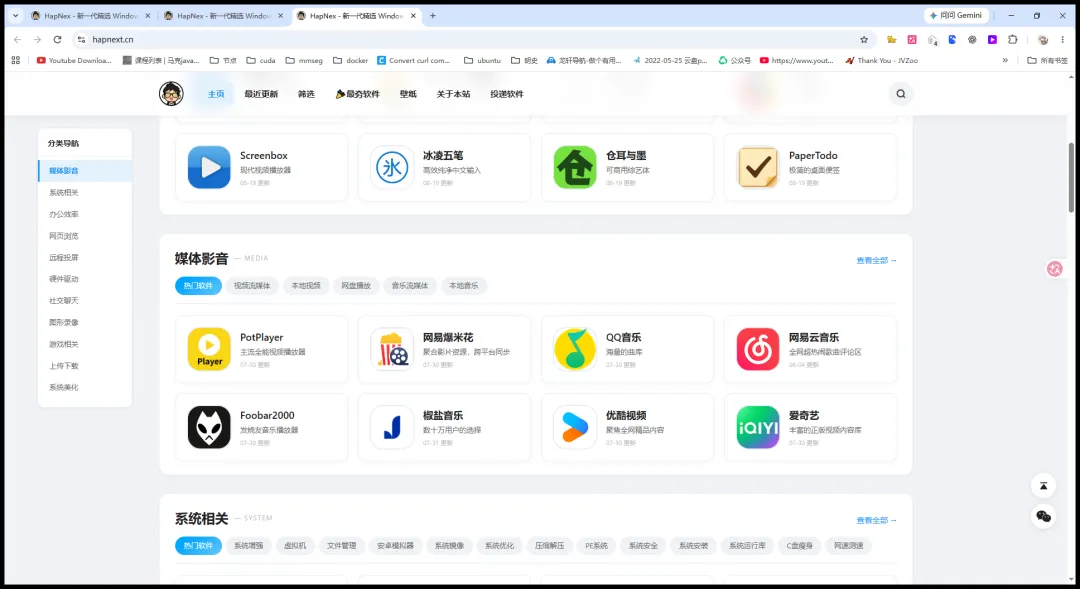Screen dimensions: 1080x589
Task: Select the 虚拟机 filter tab
Action: (x=295, y=546)
